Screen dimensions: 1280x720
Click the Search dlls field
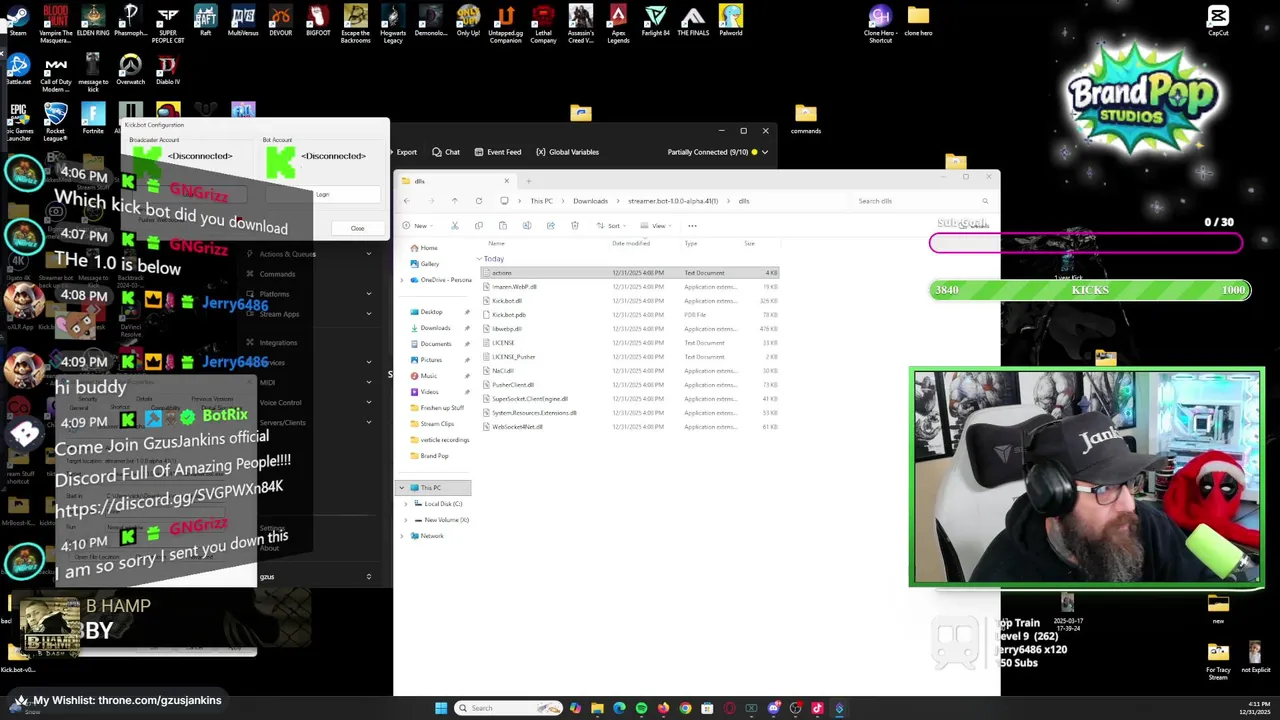point(923,201)
